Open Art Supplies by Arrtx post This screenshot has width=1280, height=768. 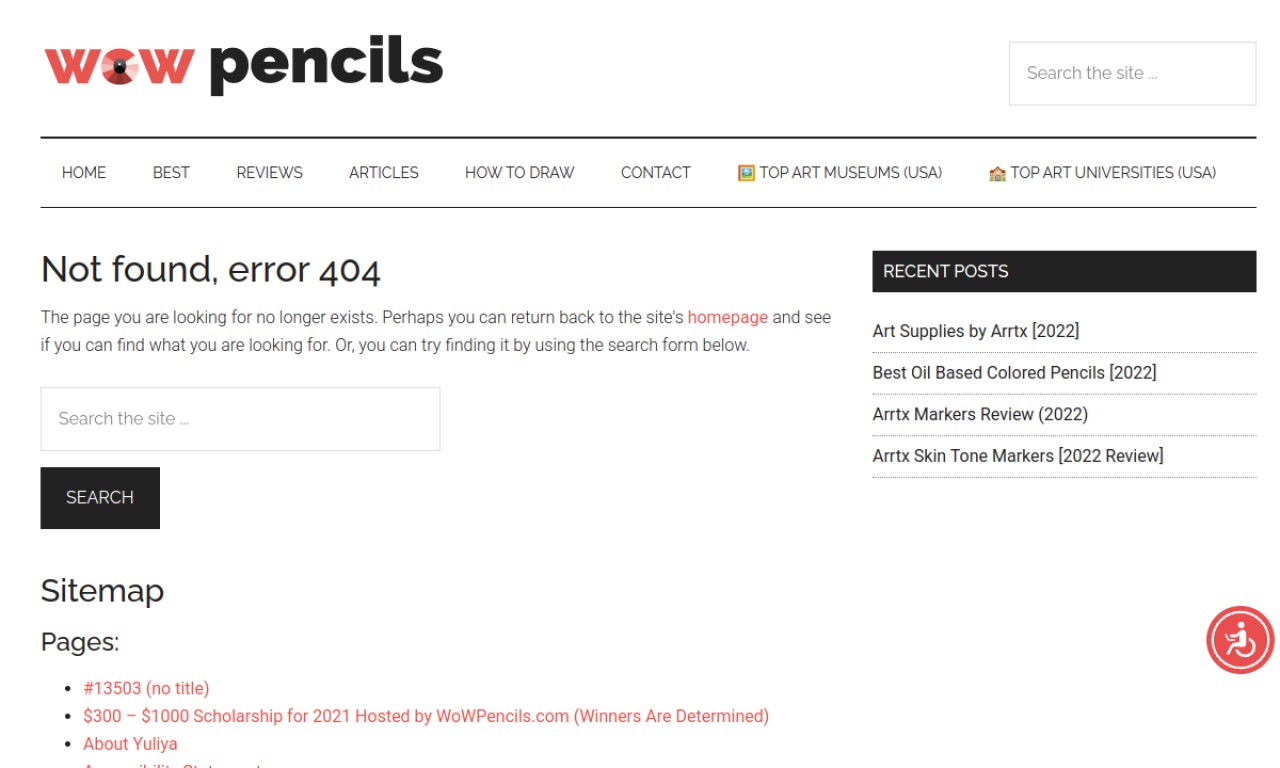coord(976,331)
